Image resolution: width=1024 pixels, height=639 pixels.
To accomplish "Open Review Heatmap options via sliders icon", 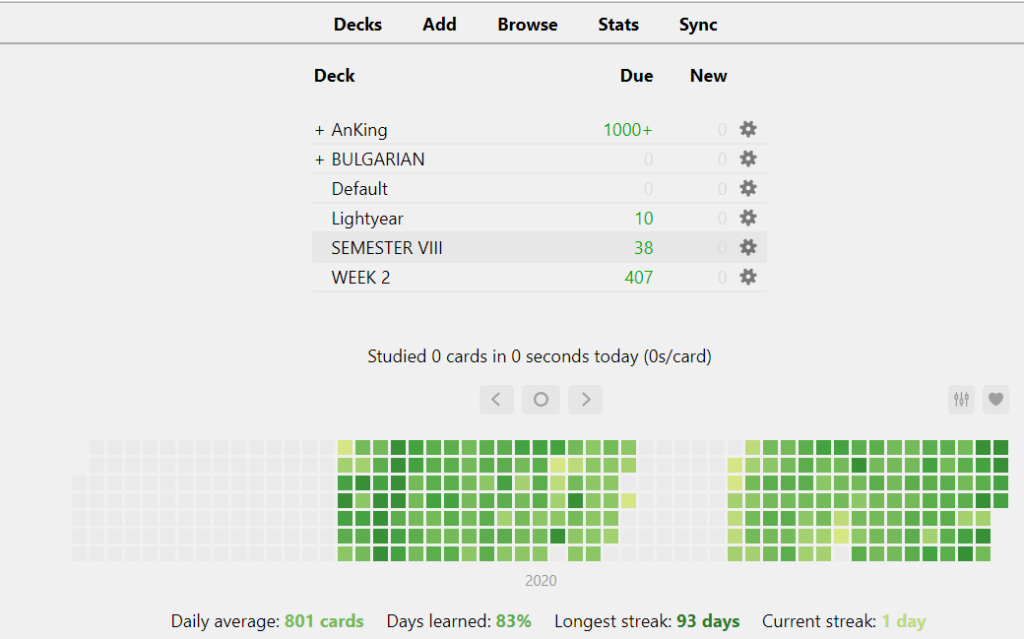I will [960, 399].
